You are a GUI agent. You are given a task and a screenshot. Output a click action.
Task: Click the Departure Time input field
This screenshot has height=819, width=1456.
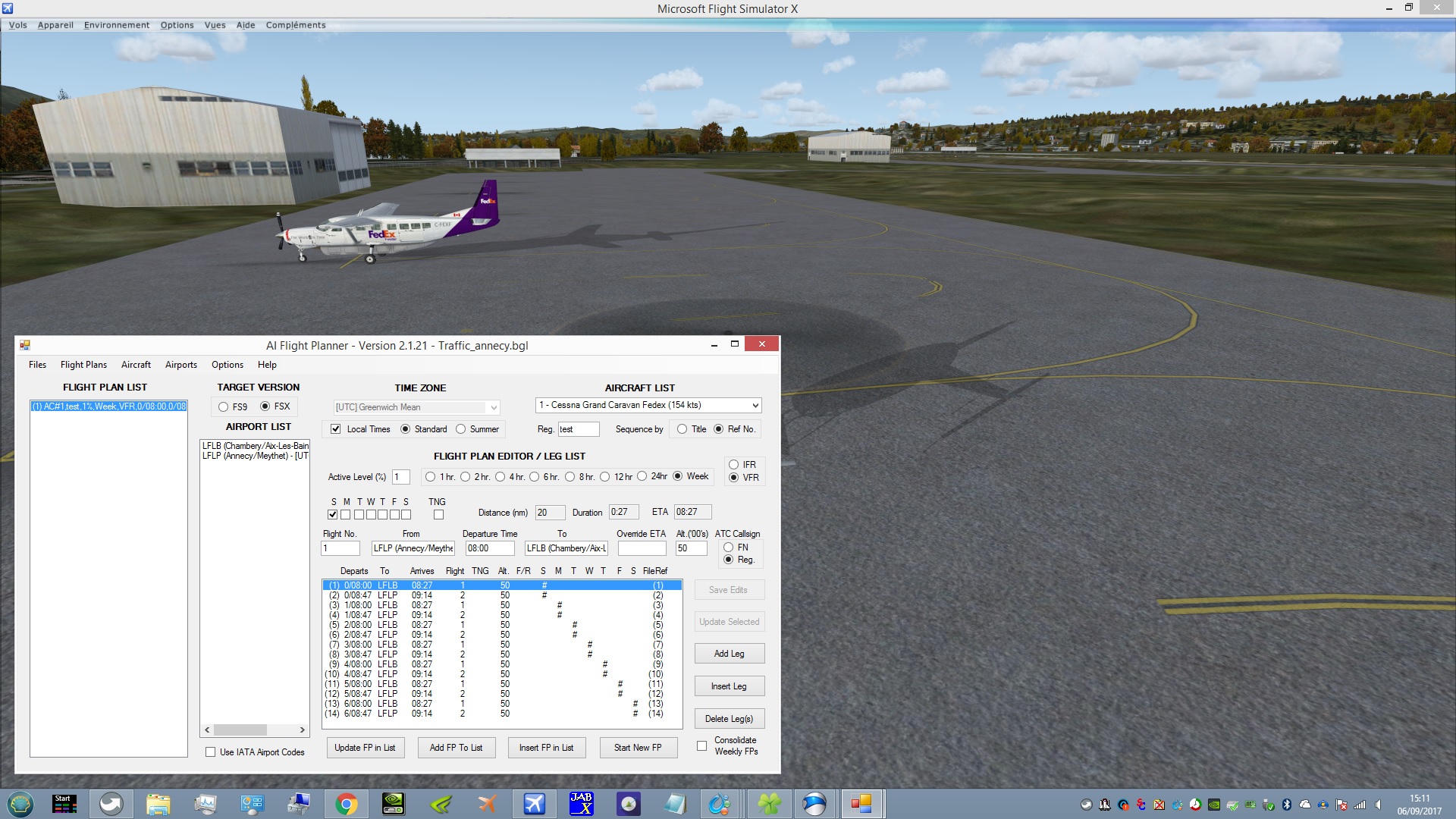[x=490, y=548]
